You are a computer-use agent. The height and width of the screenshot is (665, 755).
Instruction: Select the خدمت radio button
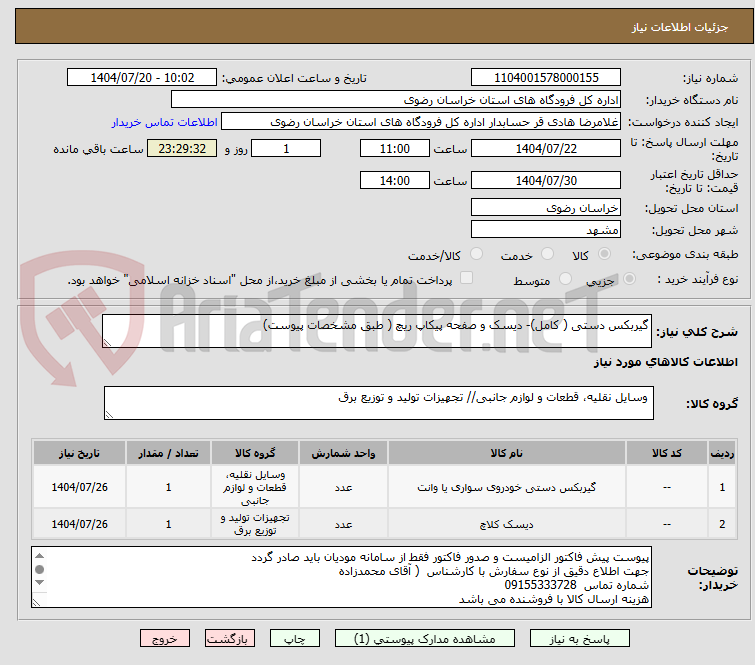(x=547, y=254)
